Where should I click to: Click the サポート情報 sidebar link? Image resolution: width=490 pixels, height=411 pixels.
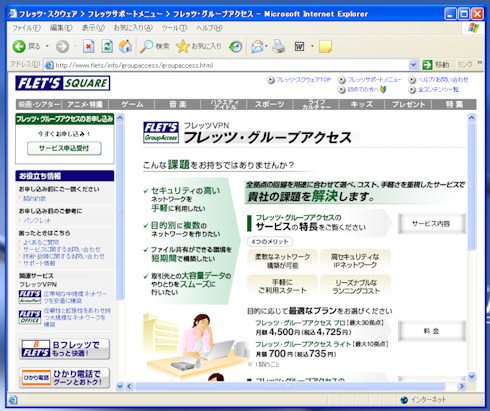click(x=39, y=263)
